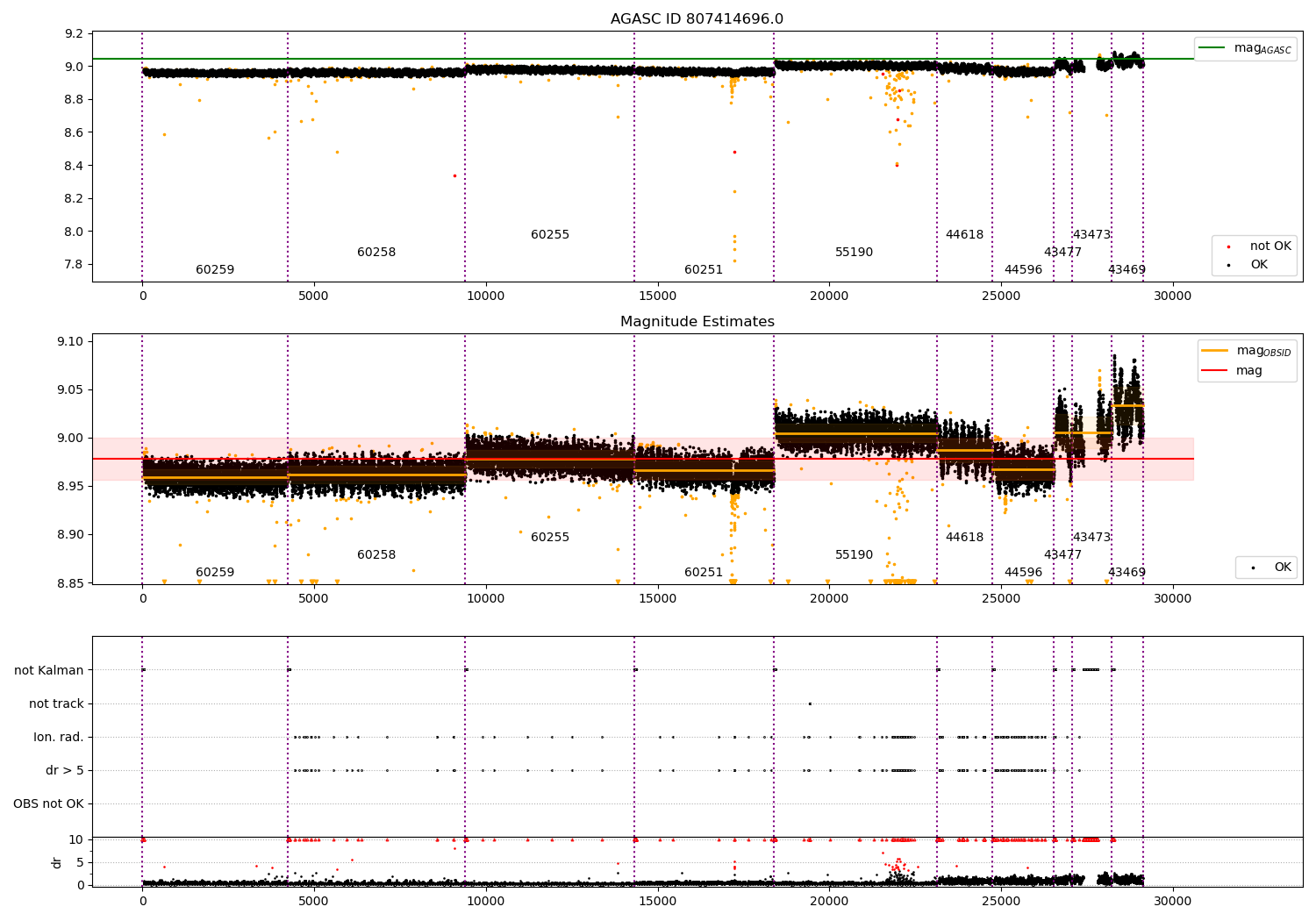
Task: Click the 43473 label in Magnitude Estimates plot
Action: [x=1091, y=538]
